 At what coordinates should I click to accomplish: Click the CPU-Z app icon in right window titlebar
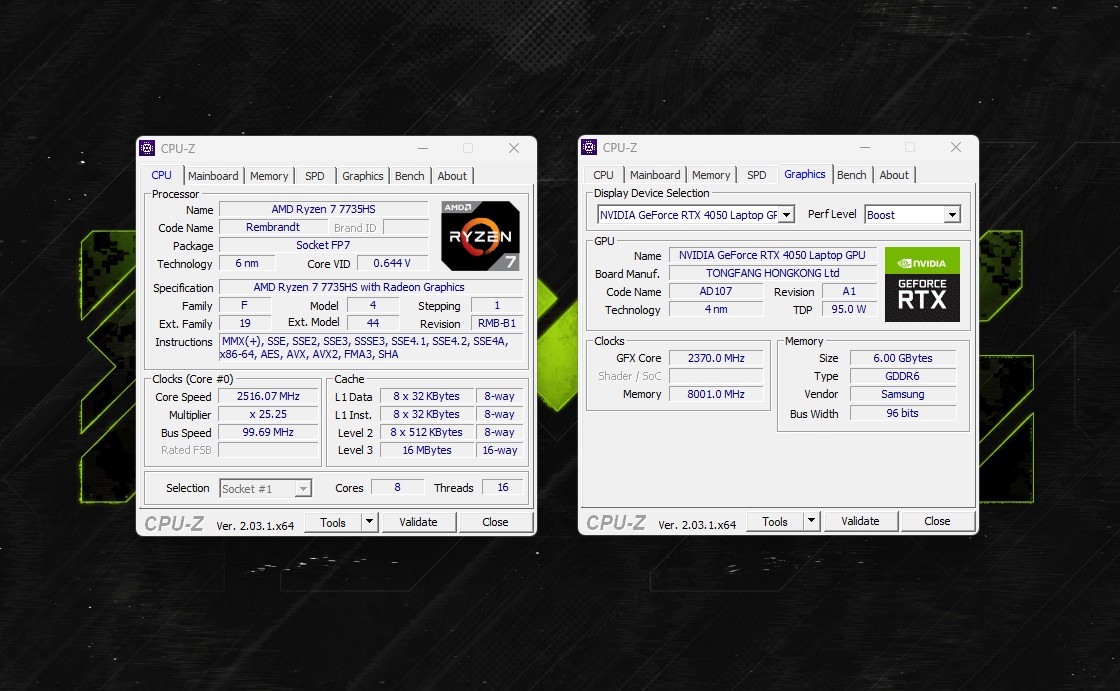point(589,147)
